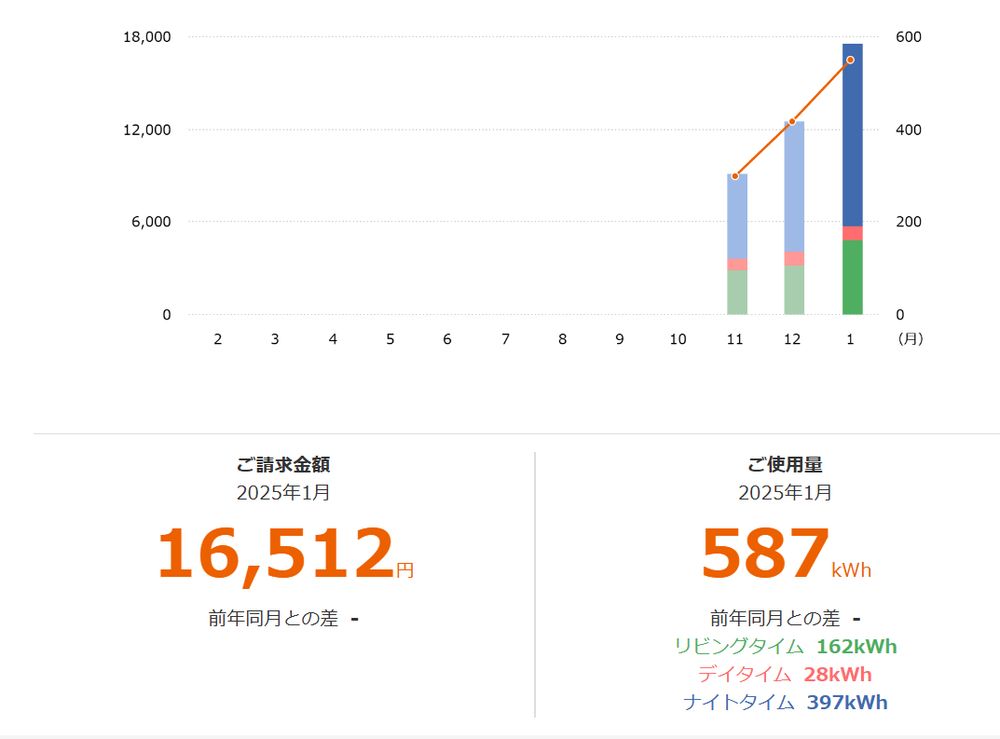This screenshot has width=1000, height=739.
Task: Select the November light blue bar segment
Action: click(x=737, y=216)
